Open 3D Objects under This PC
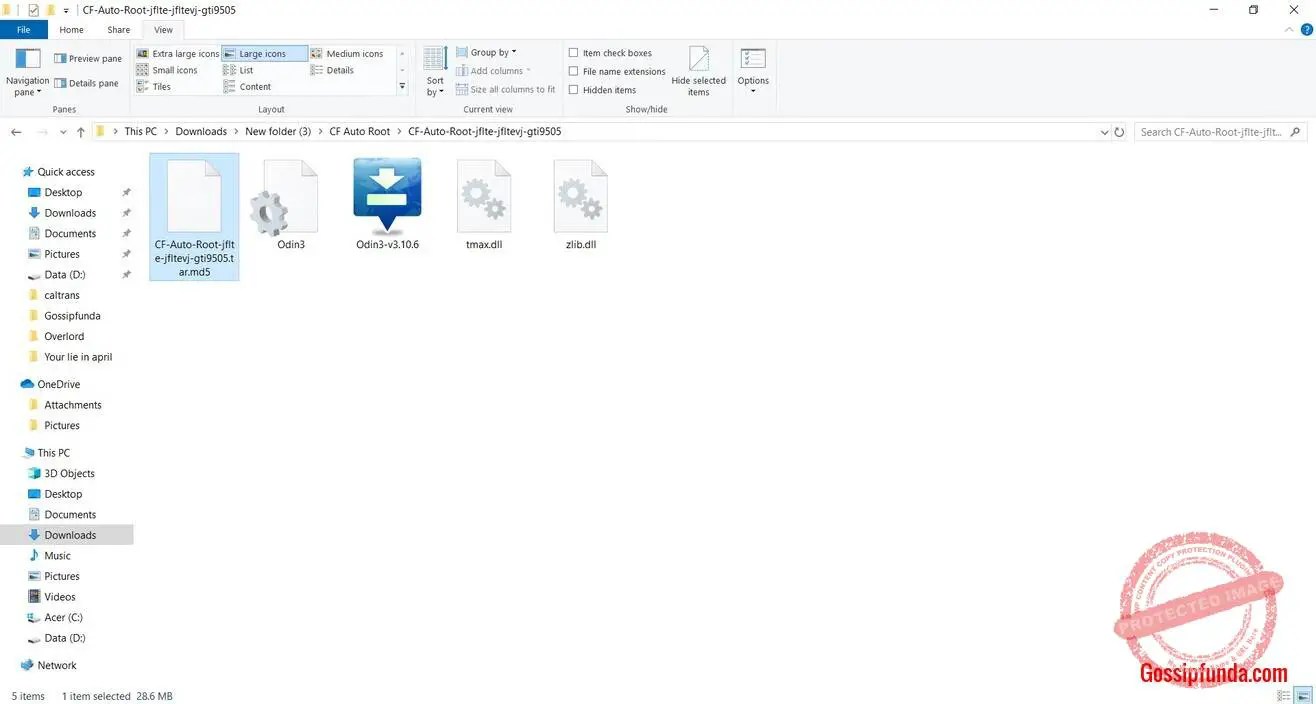 [x=69, y=473]
